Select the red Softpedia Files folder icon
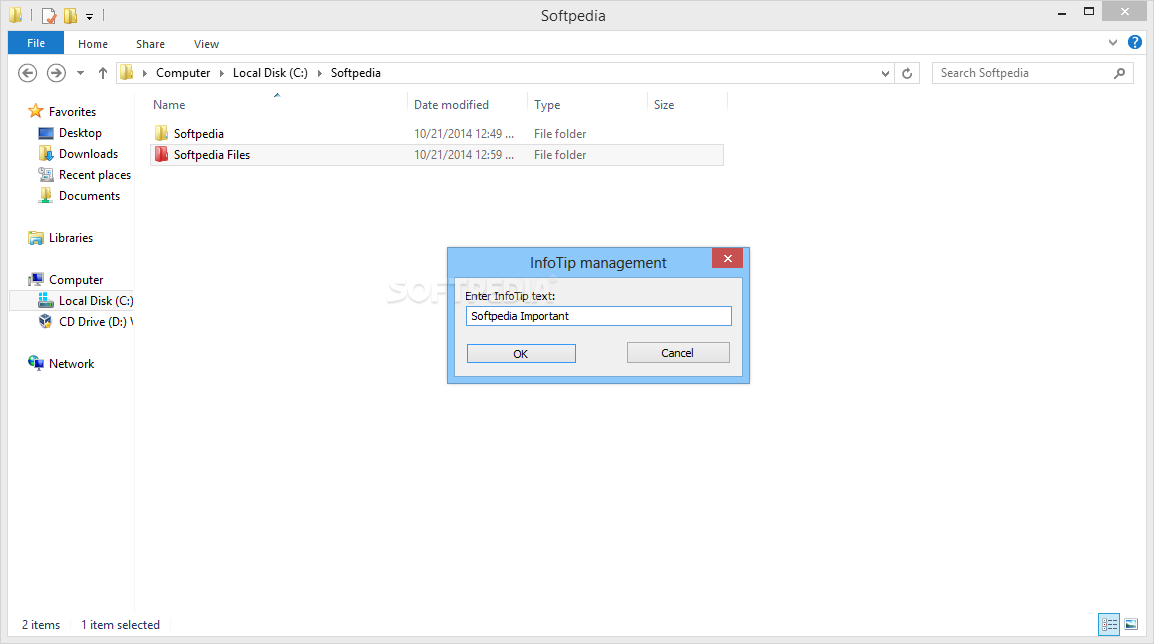1154x644 pixels. click(x=161, y=155)
